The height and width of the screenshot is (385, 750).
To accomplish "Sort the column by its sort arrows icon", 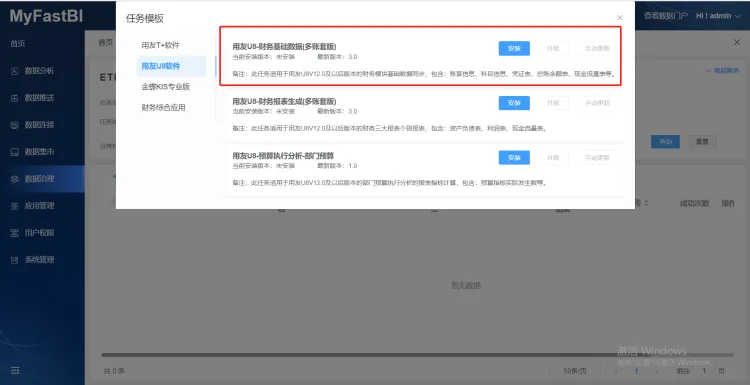I will click(646, 203).
